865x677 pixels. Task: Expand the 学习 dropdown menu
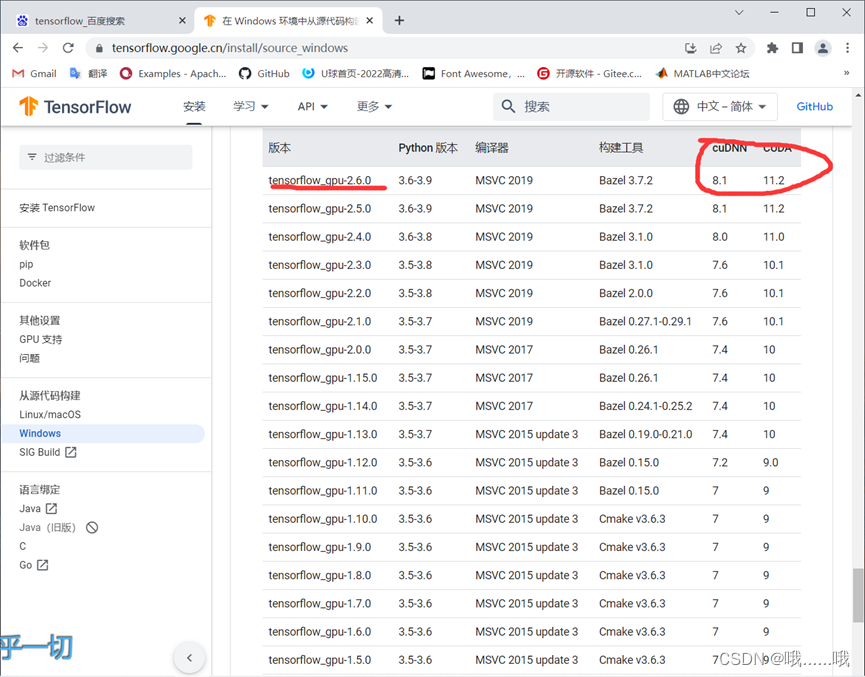click(x=250, y=106)
